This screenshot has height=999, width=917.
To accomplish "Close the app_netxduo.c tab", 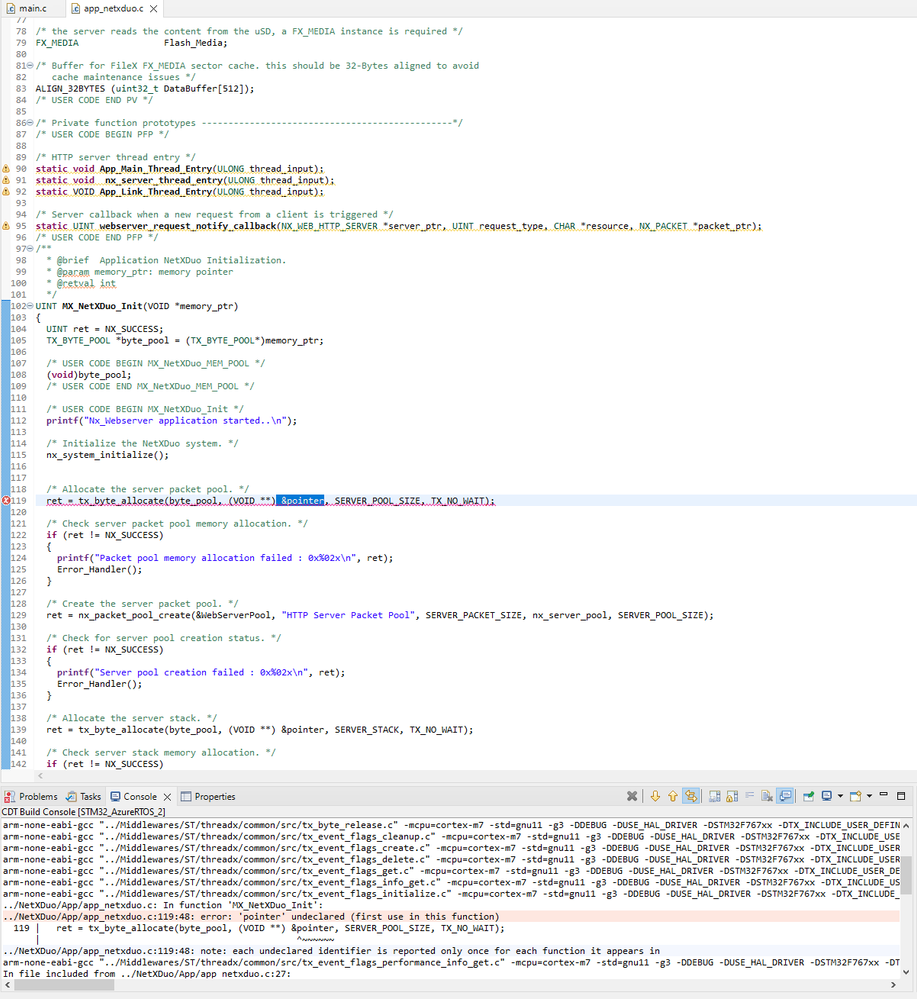I will coord(154,9).
